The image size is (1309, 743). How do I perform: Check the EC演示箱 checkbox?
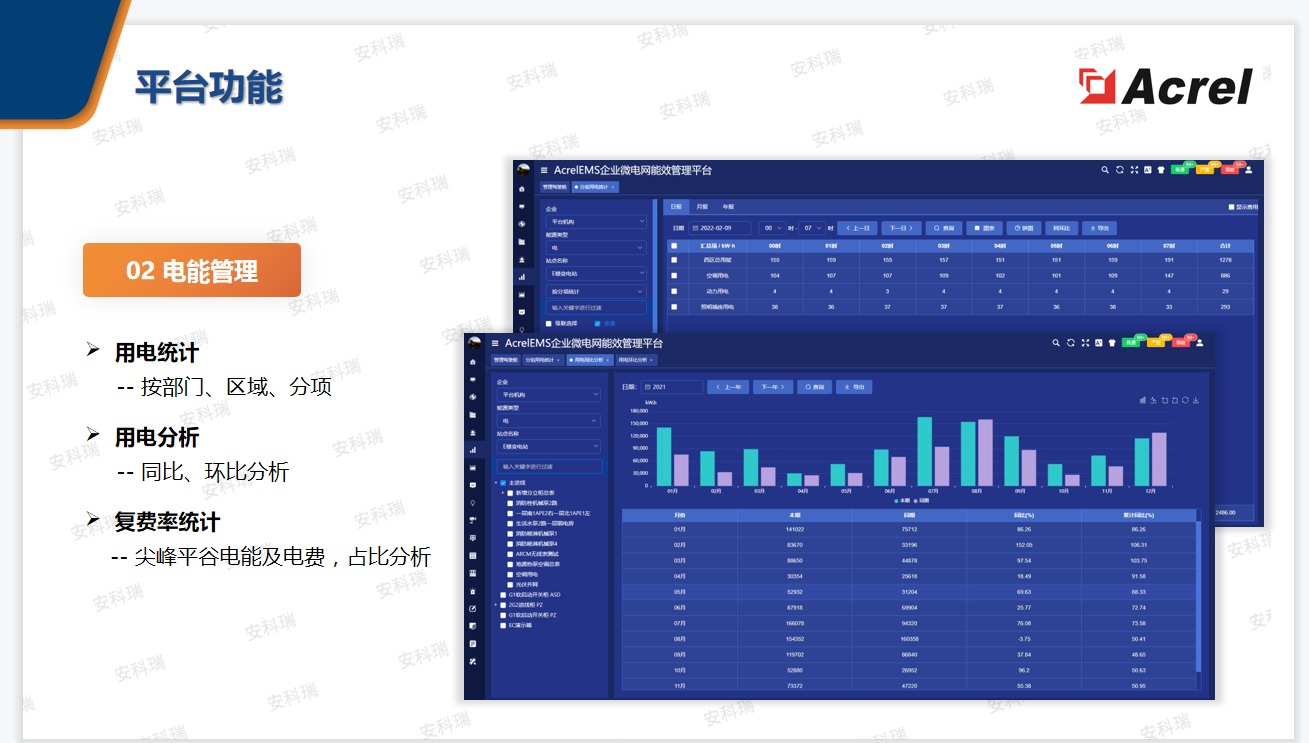[503, 625]
